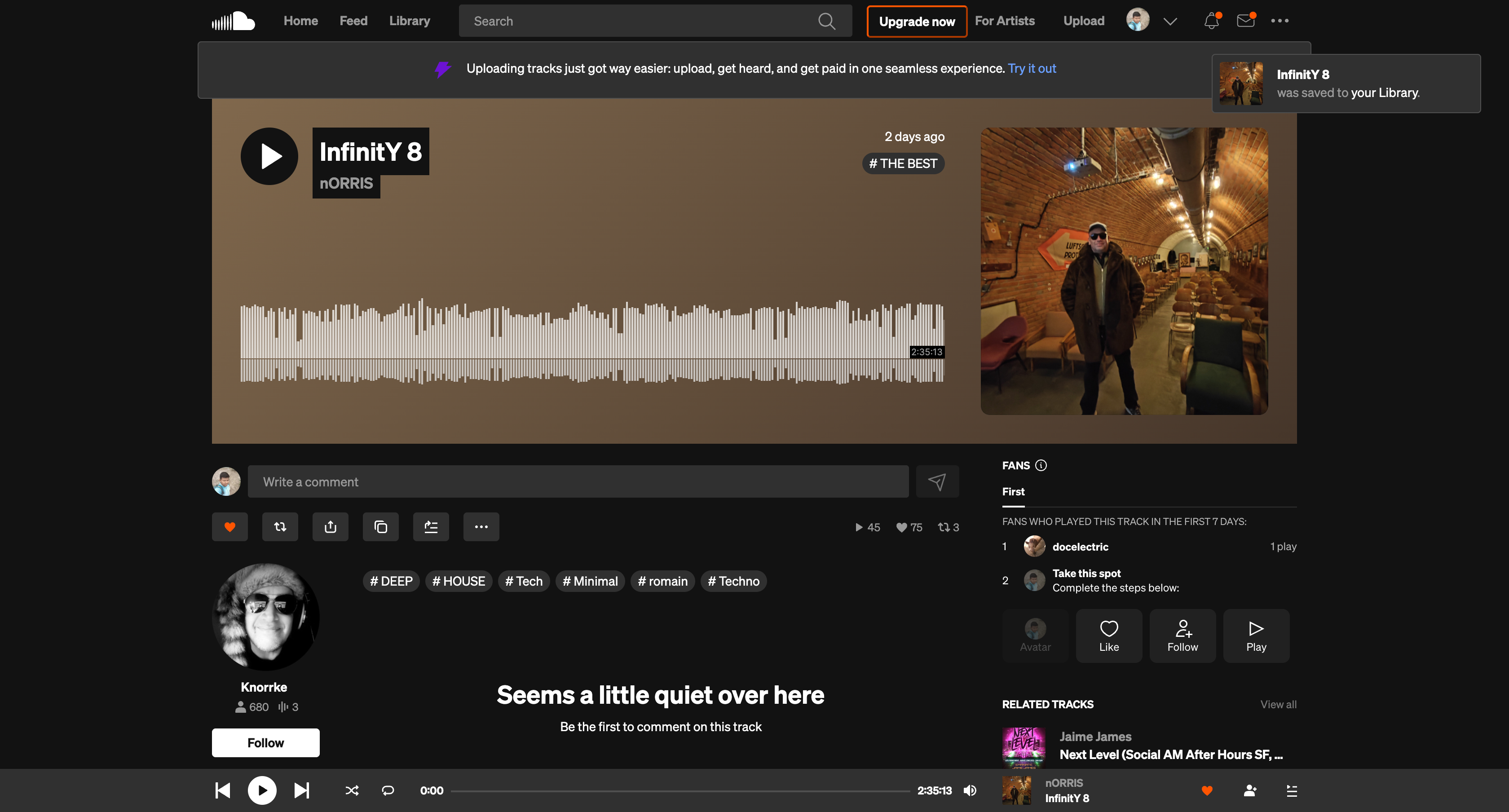Click the # THE BEST tag
Viewport: 1509px width, 812px height.
[x=903, y=163]
